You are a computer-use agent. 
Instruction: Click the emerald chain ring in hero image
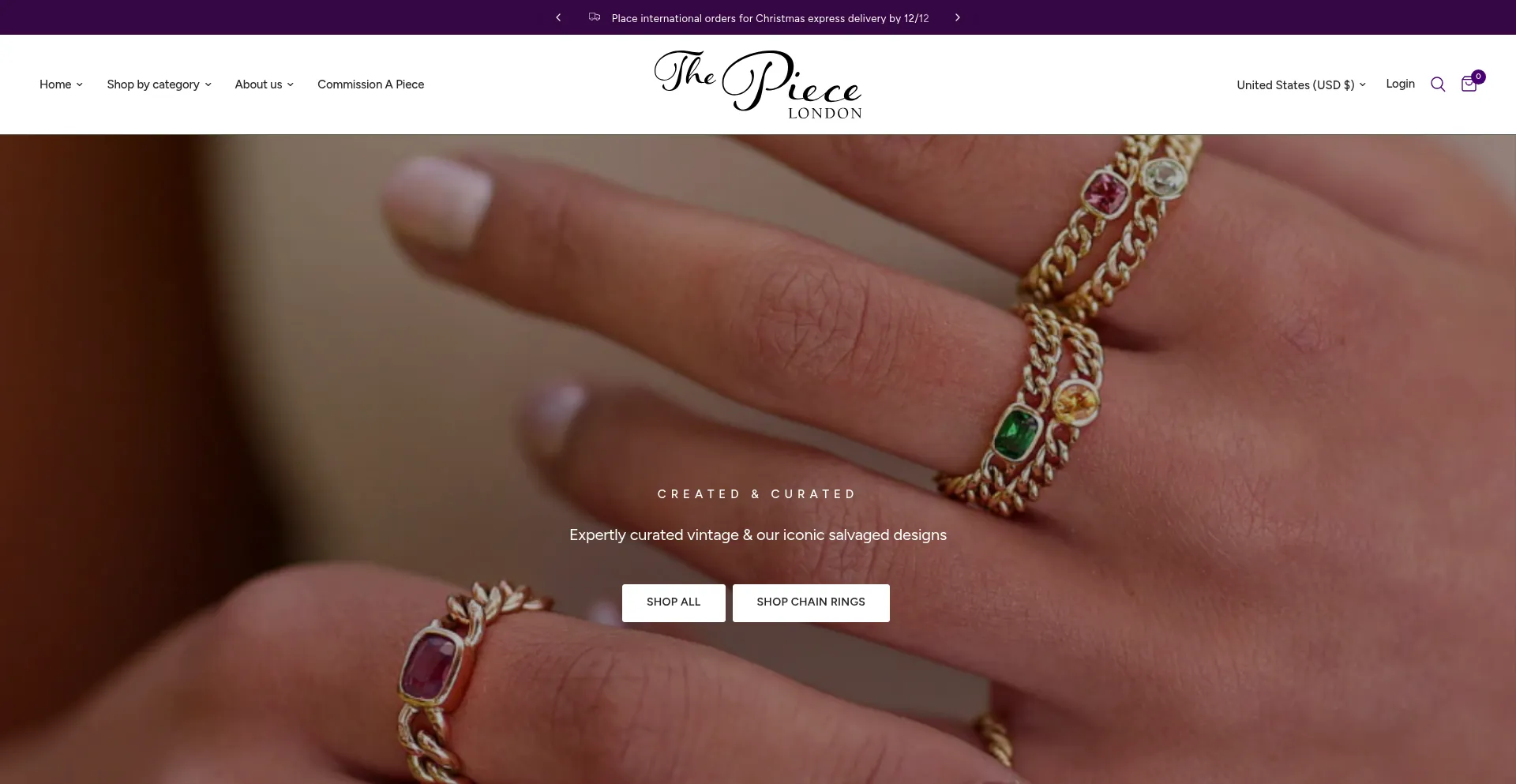[1016, 433]
